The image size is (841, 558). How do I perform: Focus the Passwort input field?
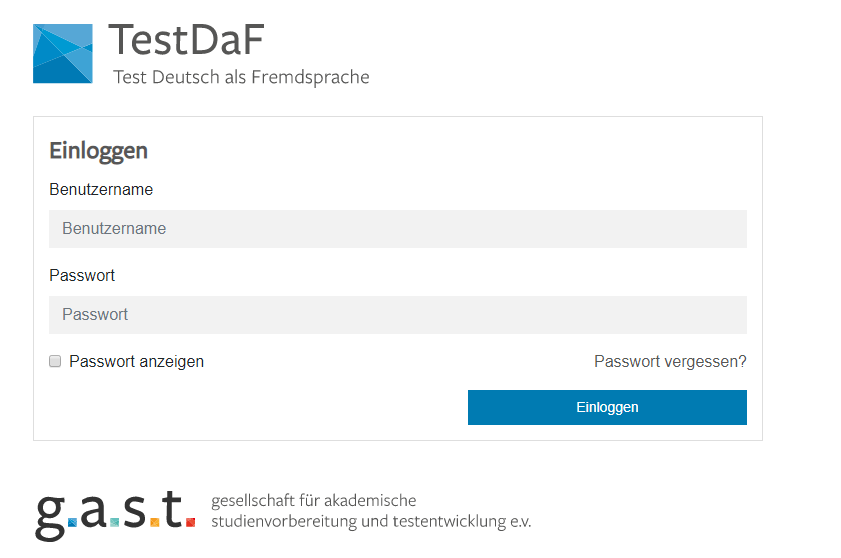[x=397, y=315]
